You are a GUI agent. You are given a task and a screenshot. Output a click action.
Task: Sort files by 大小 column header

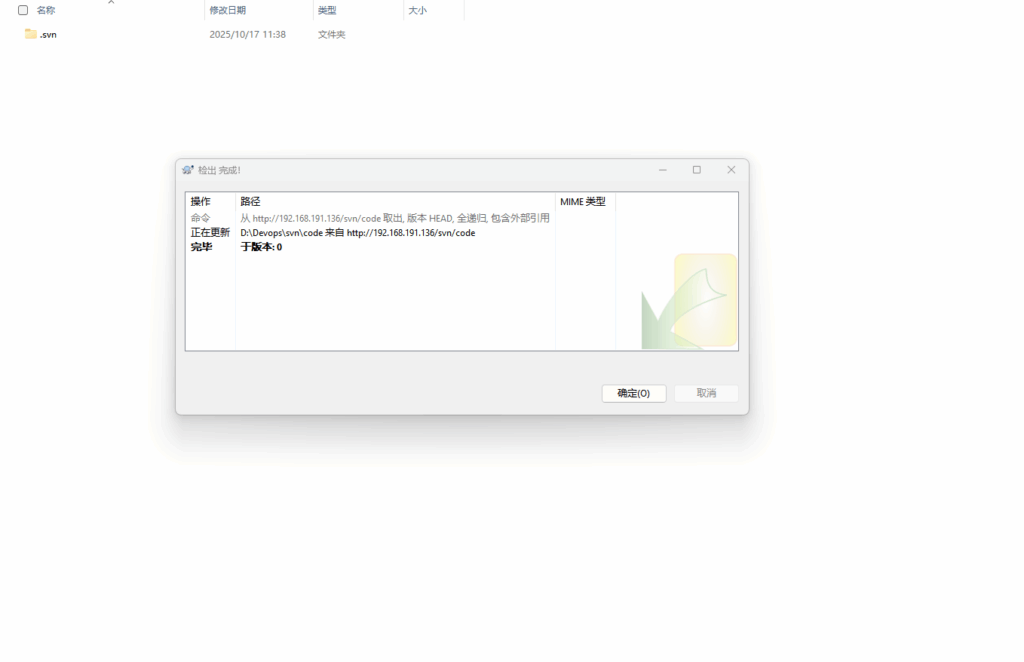(x=417, y=10)
